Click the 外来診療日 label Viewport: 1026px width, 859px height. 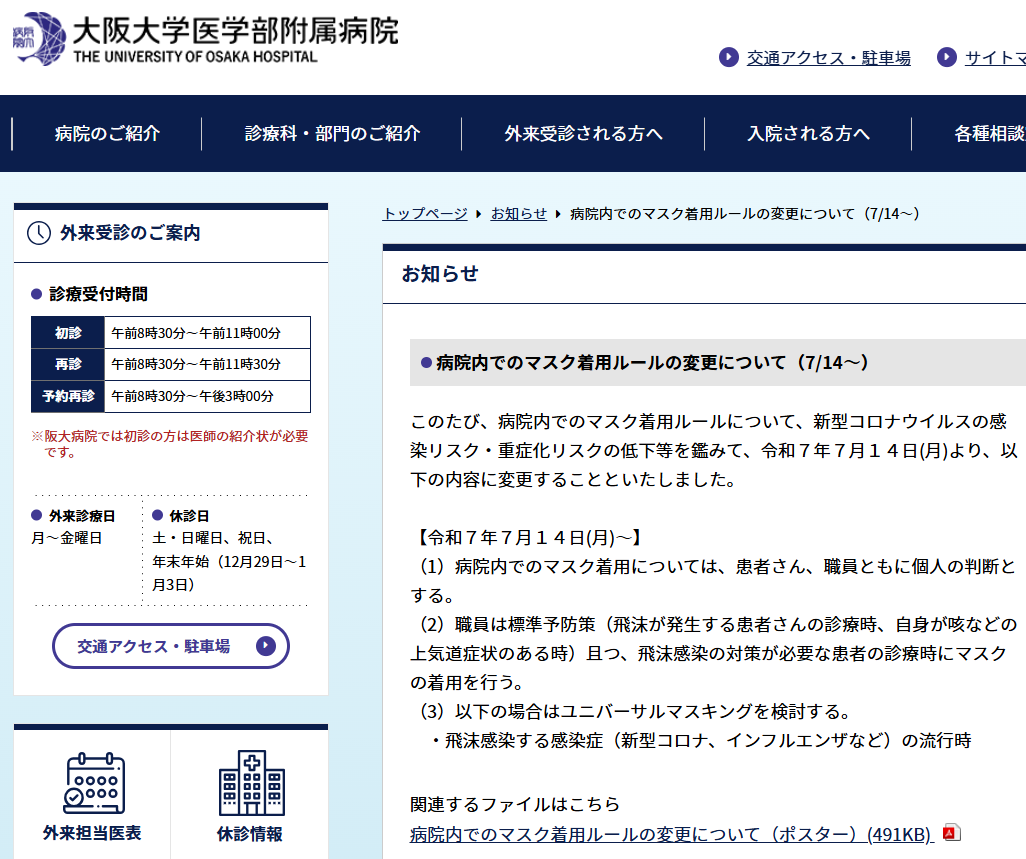[82, 516]
